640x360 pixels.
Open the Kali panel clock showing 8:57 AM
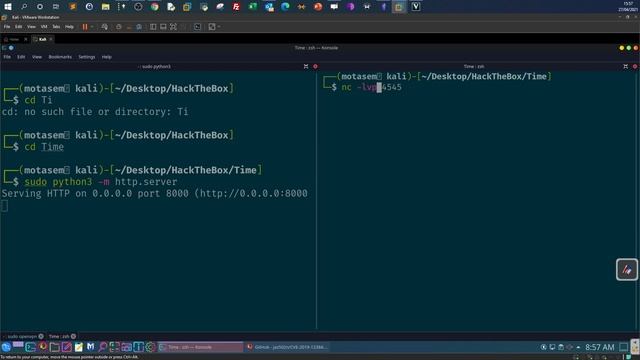point(599,347)
